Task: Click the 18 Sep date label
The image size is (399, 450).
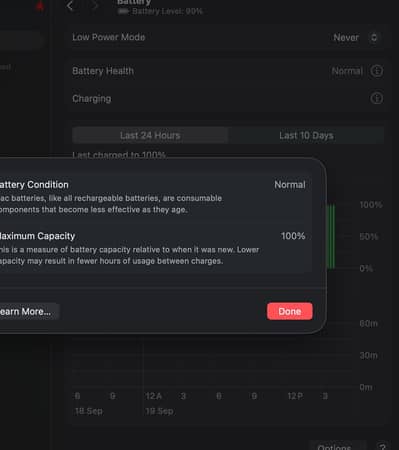Action: click(89, 411)
